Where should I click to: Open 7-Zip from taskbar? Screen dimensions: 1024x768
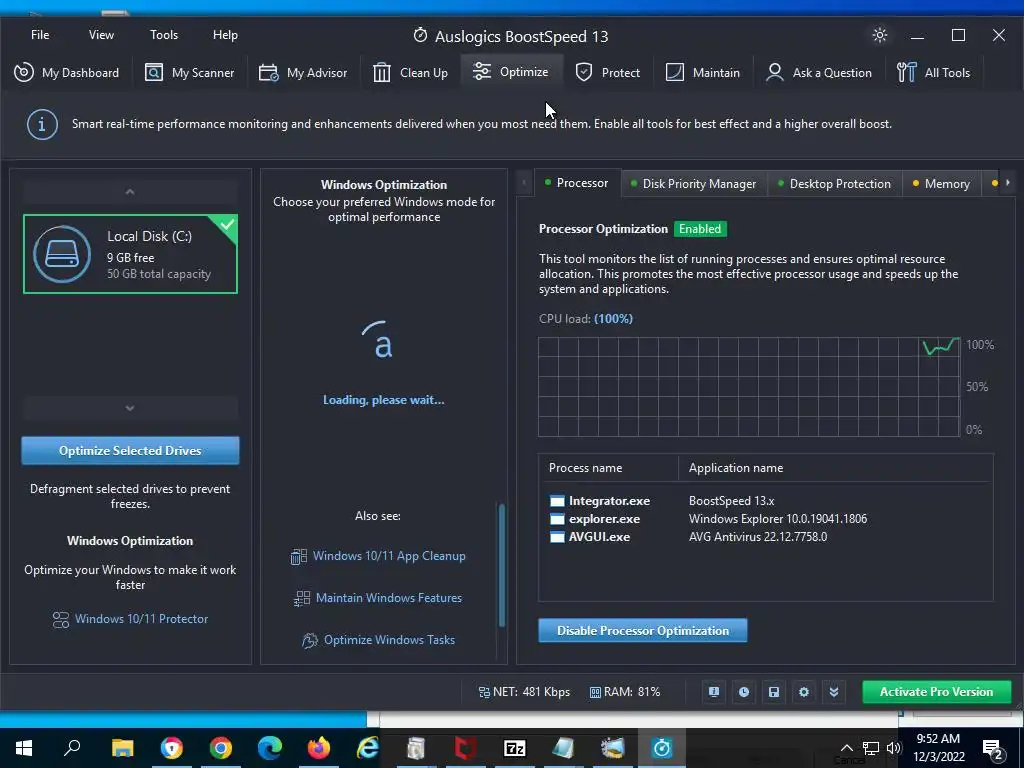[515, 748]
